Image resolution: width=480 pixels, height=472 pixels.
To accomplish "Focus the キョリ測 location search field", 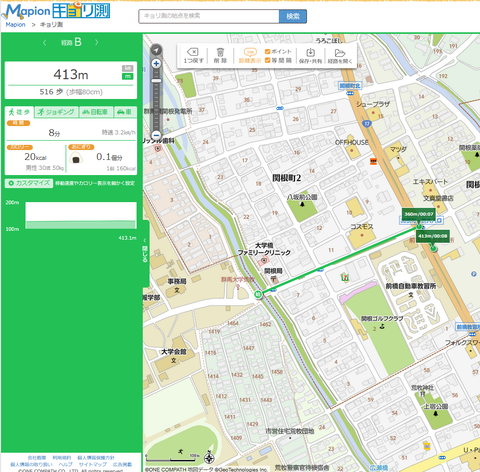I will tap(209, 16).
